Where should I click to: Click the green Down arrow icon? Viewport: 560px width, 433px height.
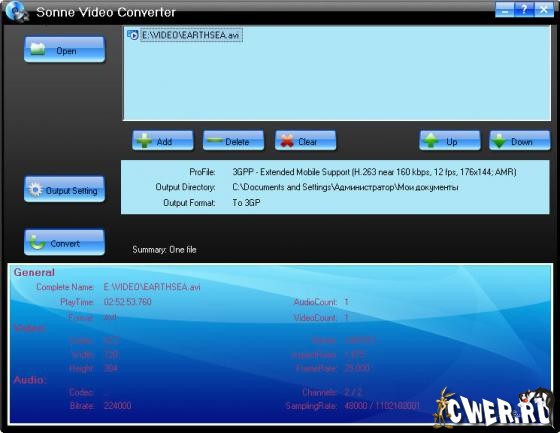click(x=499, y=141)
